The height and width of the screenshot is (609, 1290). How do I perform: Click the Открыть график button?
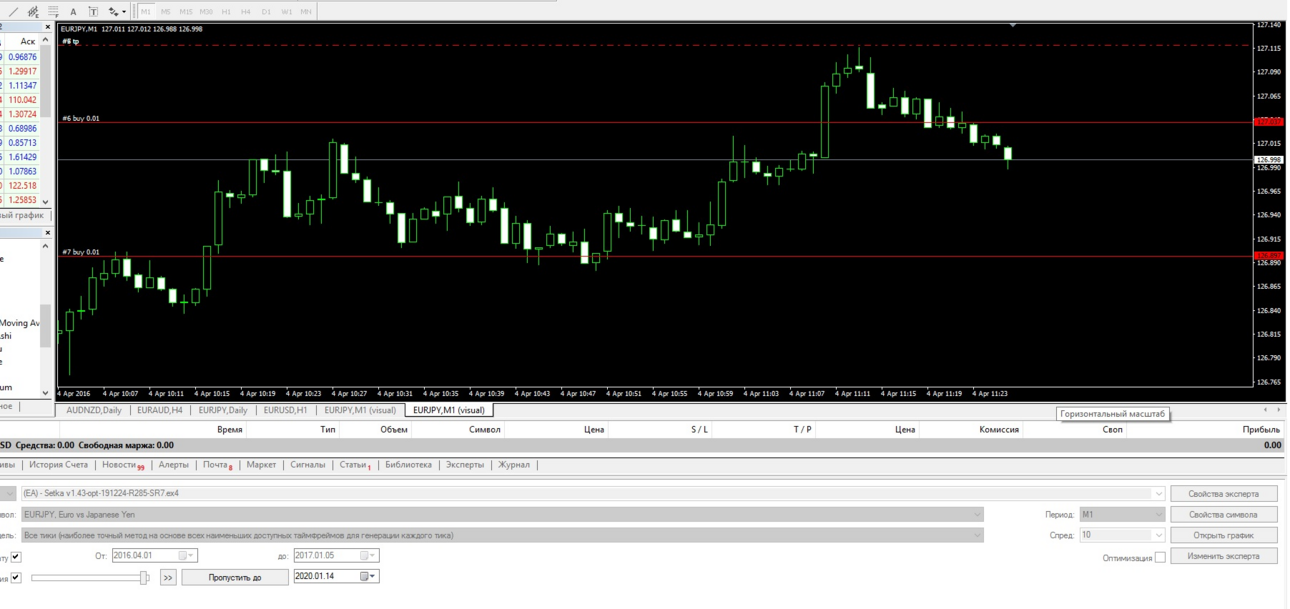1224,535
